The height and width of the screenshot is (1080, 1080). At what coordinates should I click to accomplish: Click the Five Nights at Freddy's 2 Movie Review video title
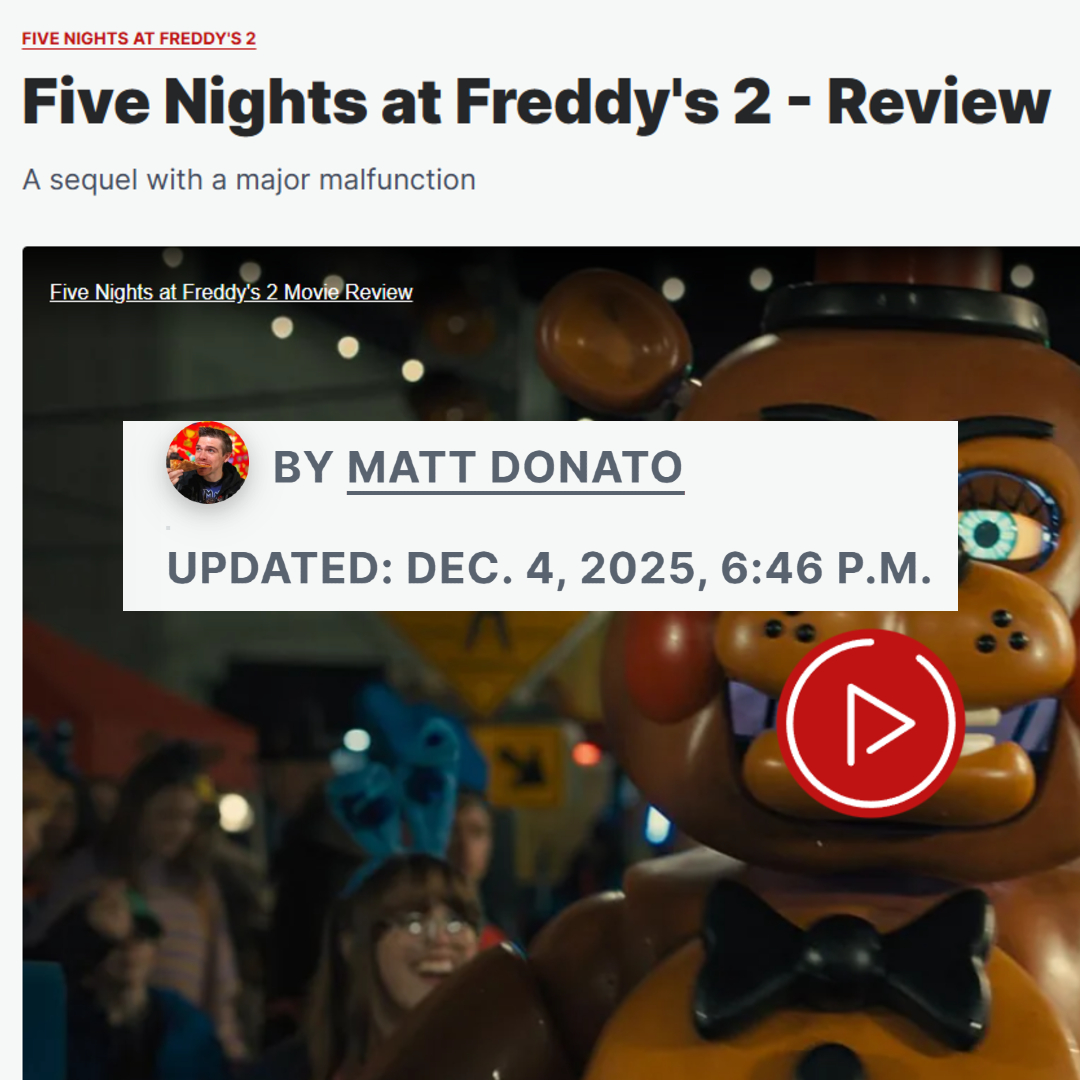pos(231,292)
